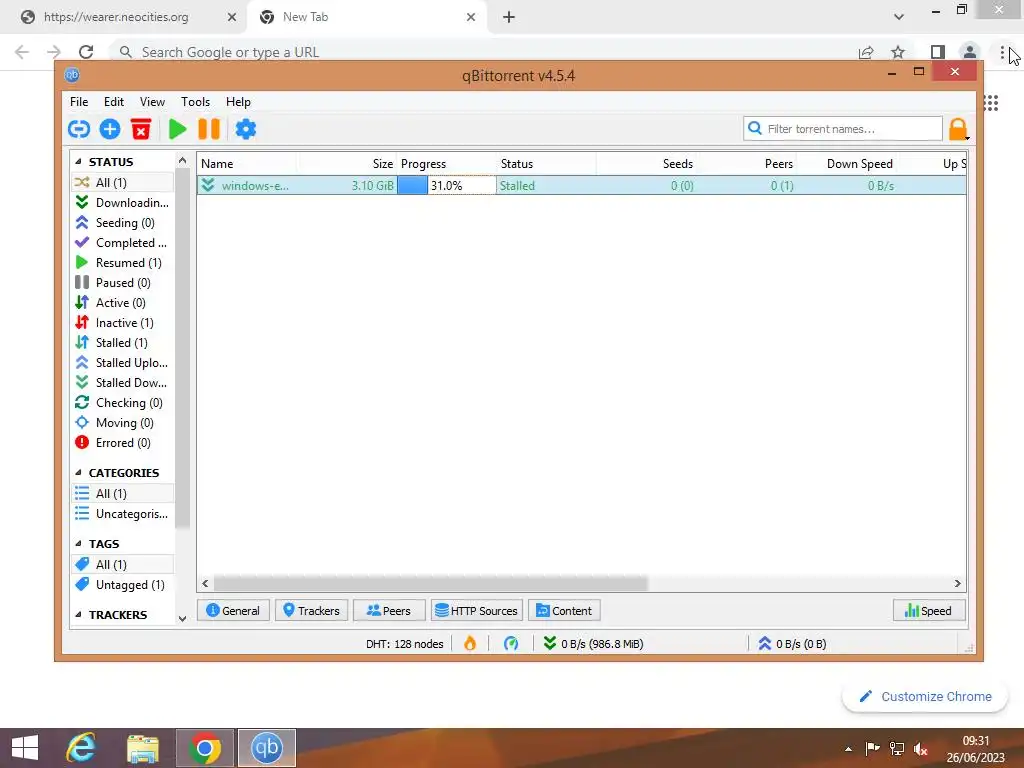The height and width of the screenshot is (768, 1024).
Task: Open the Tools menu
Action: [x=195, y=102]
